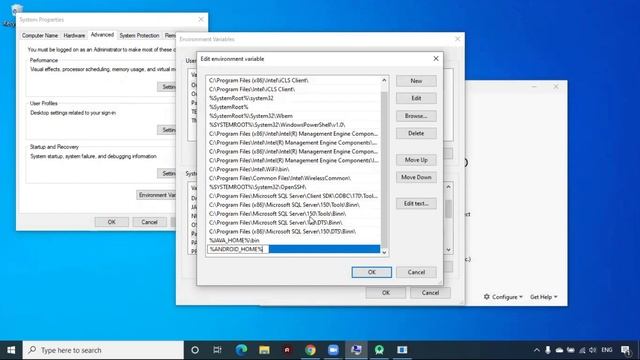Click the microphone icon in system tray
The height and width of the screenshot is (360, 640).
548,350
